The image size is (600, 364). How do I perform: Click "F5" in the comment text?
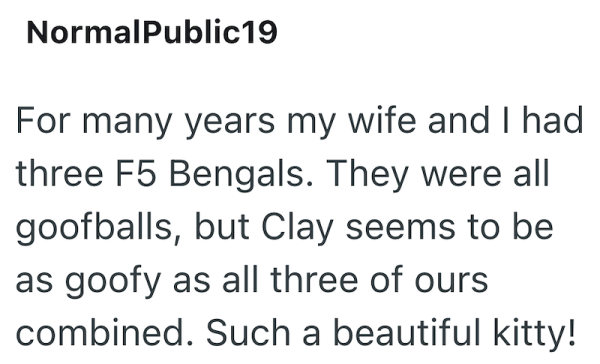(136, 173)
